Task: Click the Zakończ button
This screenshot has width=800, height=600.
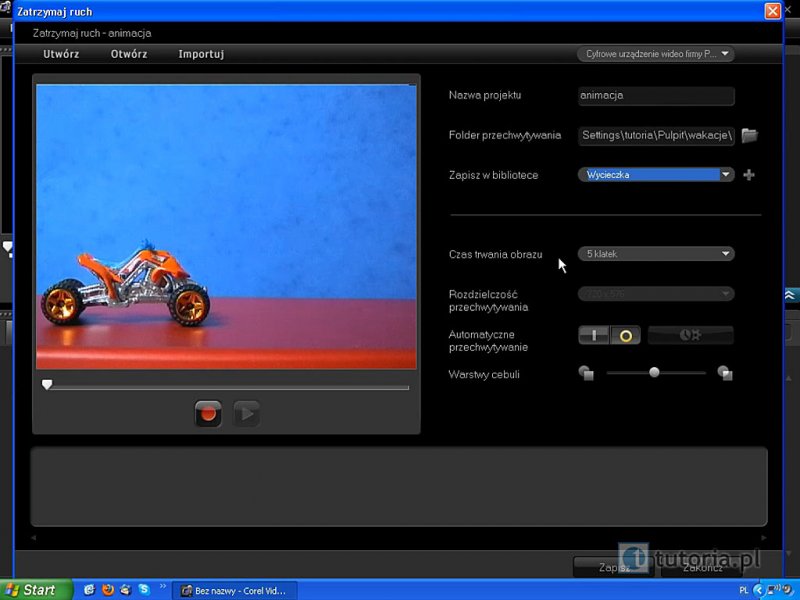Action: (x=703, y=567)
